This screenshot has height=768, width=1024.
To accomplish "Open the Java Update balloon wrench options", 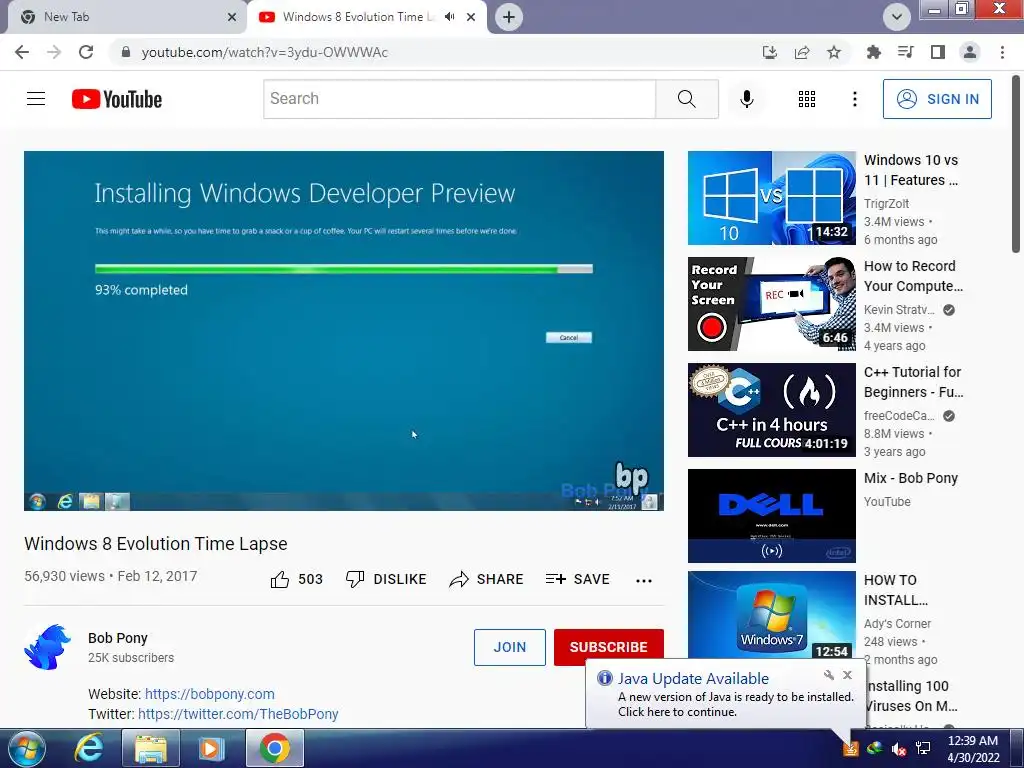I will coord(829,675).
